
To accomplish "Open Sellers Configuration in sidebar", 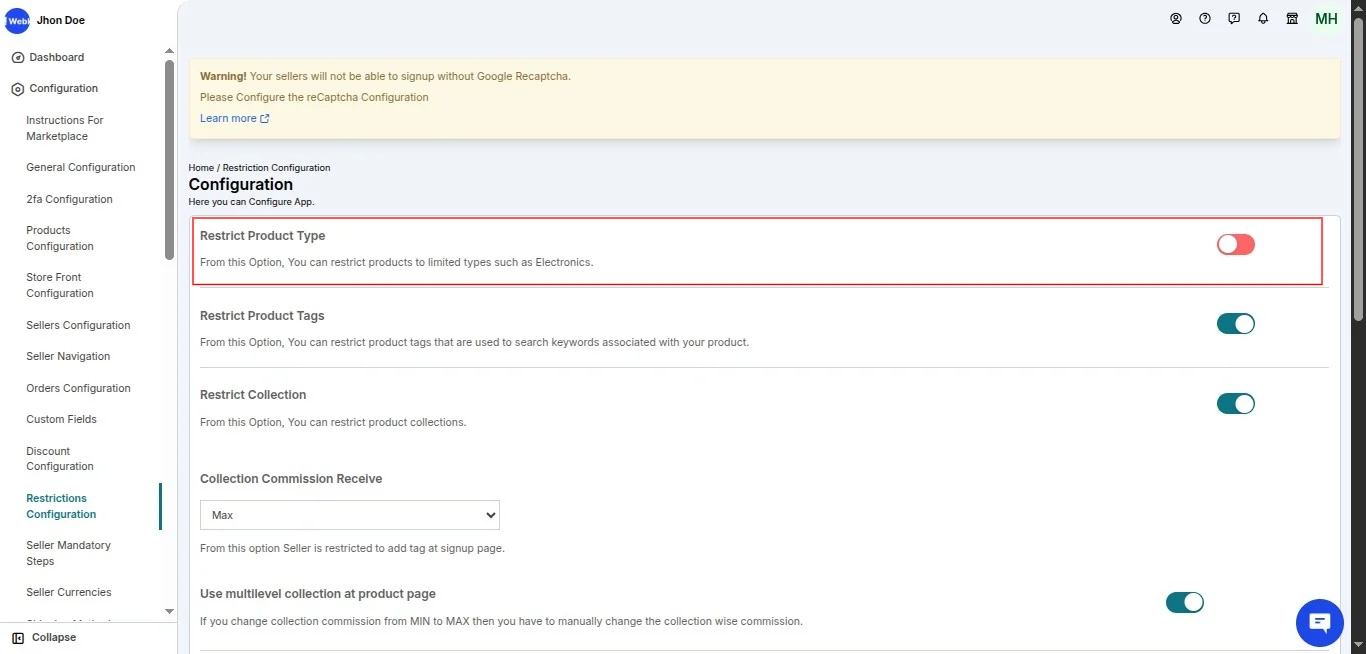I will (x=78, y=325).
